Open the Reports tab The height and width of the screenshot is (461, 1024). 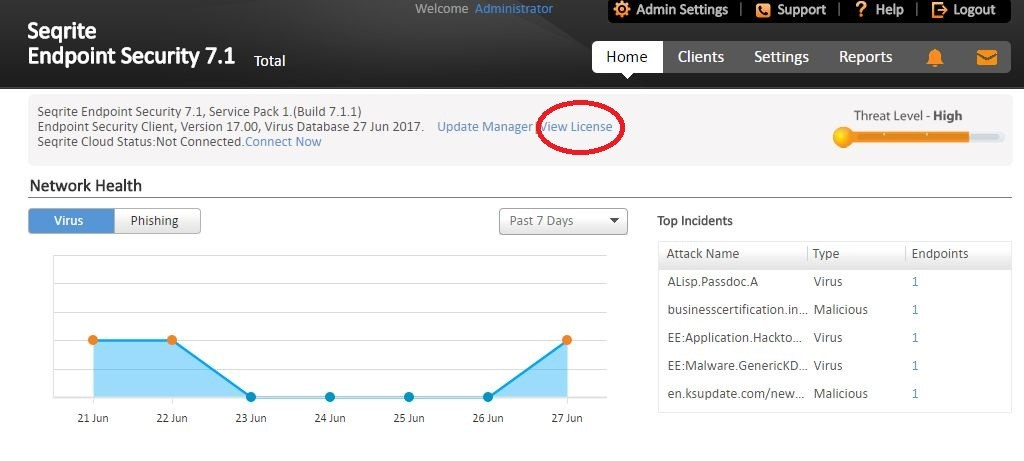coord(865,57)
